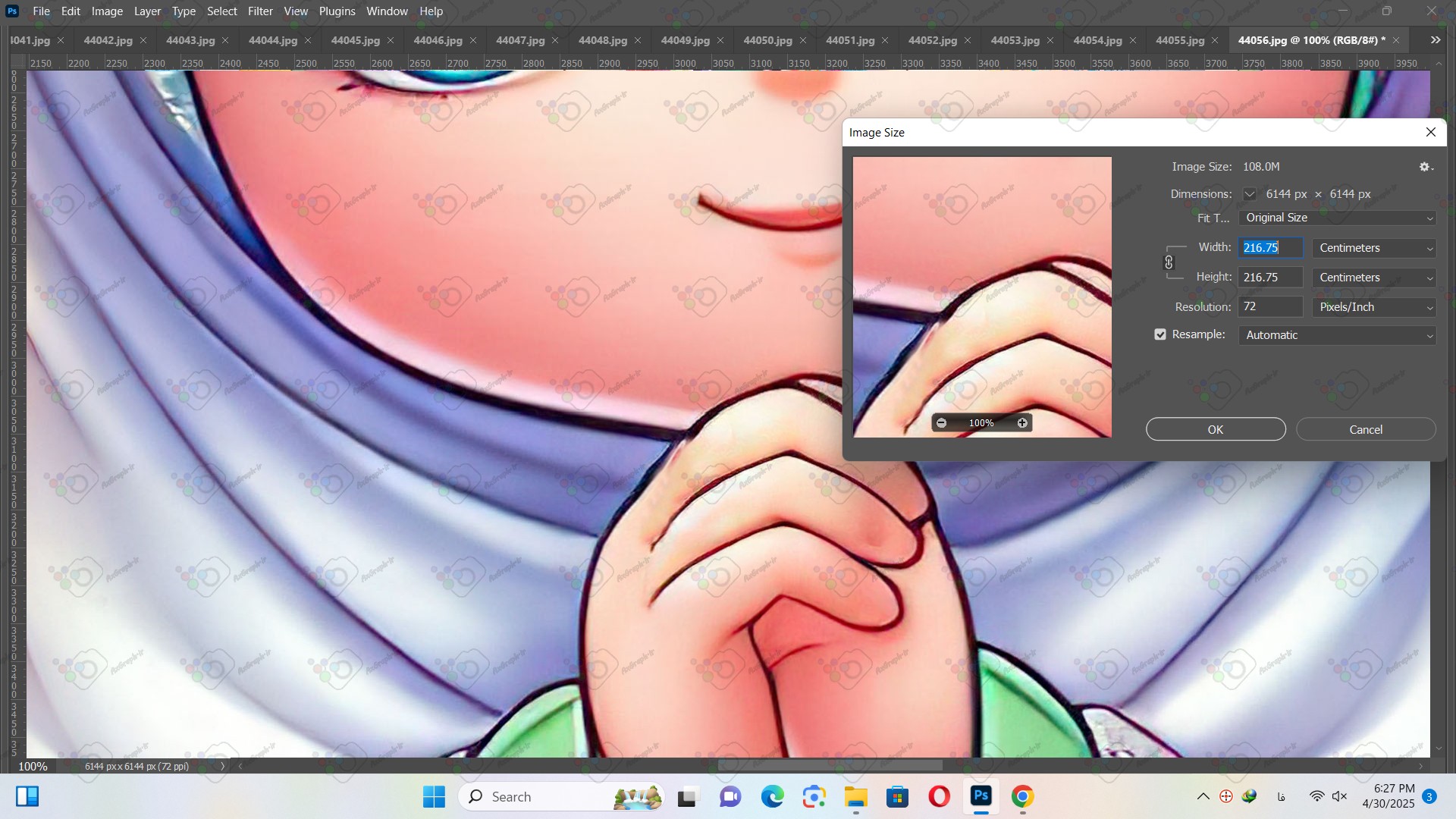Click the language indicator in the tray
The height and width of the screenshot is (819, 1456).
tap(1281, 796)
